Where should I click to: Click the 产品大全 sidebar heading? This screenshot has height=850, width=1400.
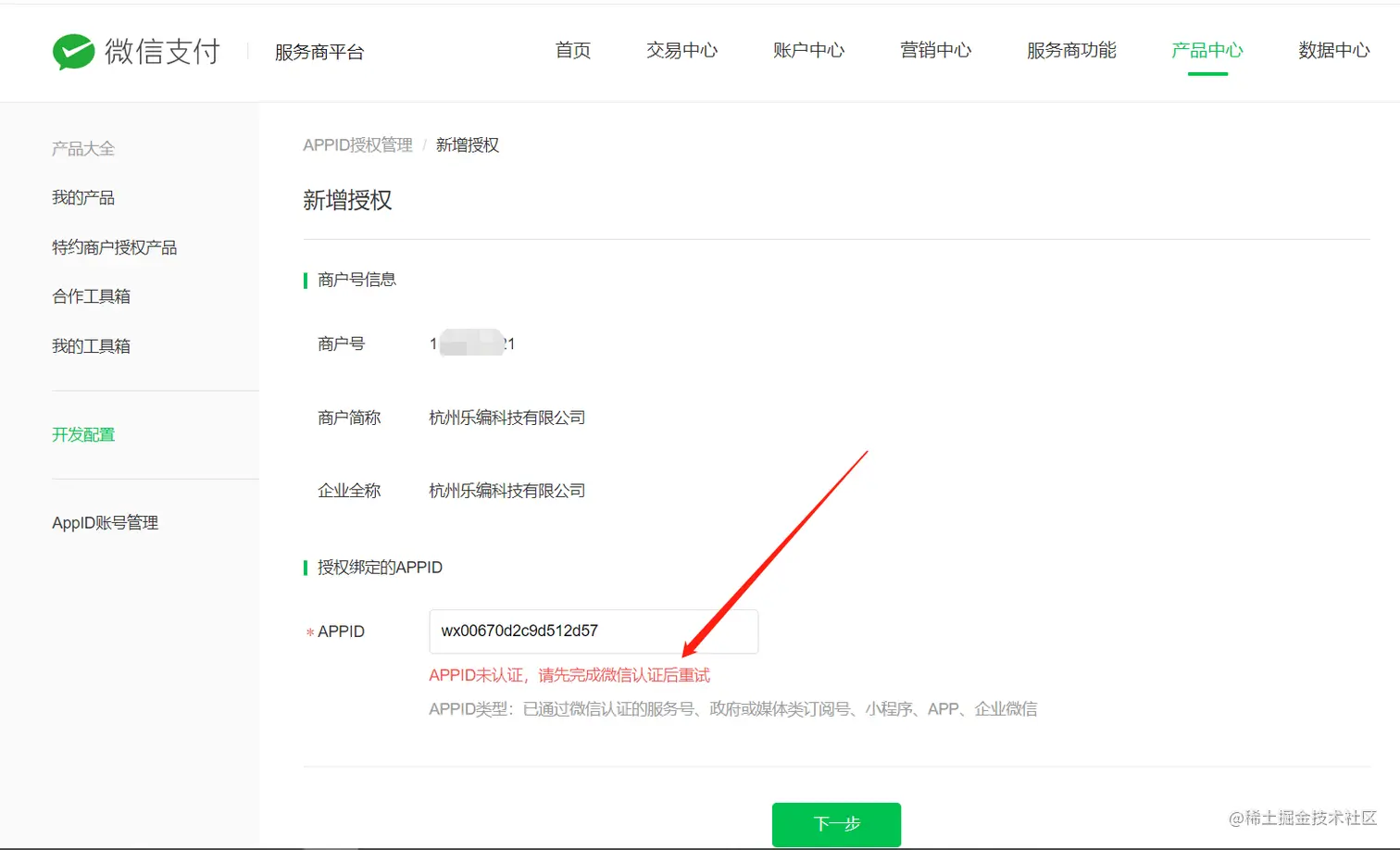83,148
